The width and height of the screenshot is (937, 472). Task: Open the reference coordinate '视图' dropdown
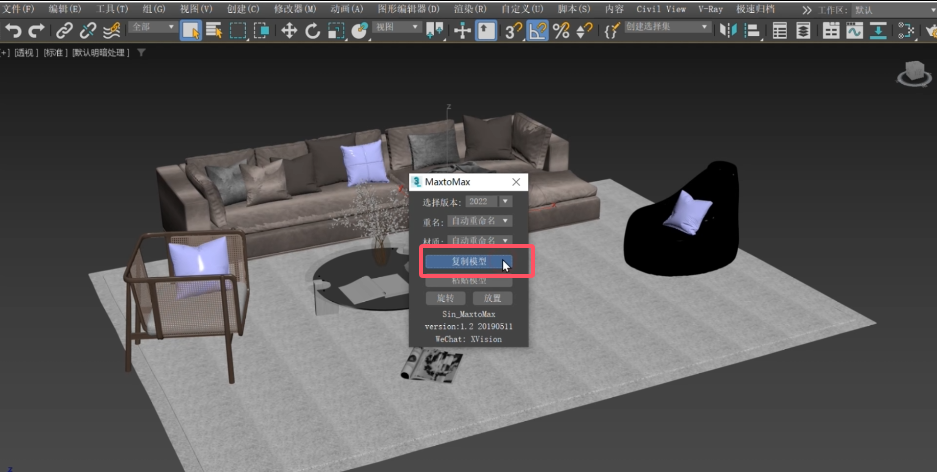tap(397, 27)
